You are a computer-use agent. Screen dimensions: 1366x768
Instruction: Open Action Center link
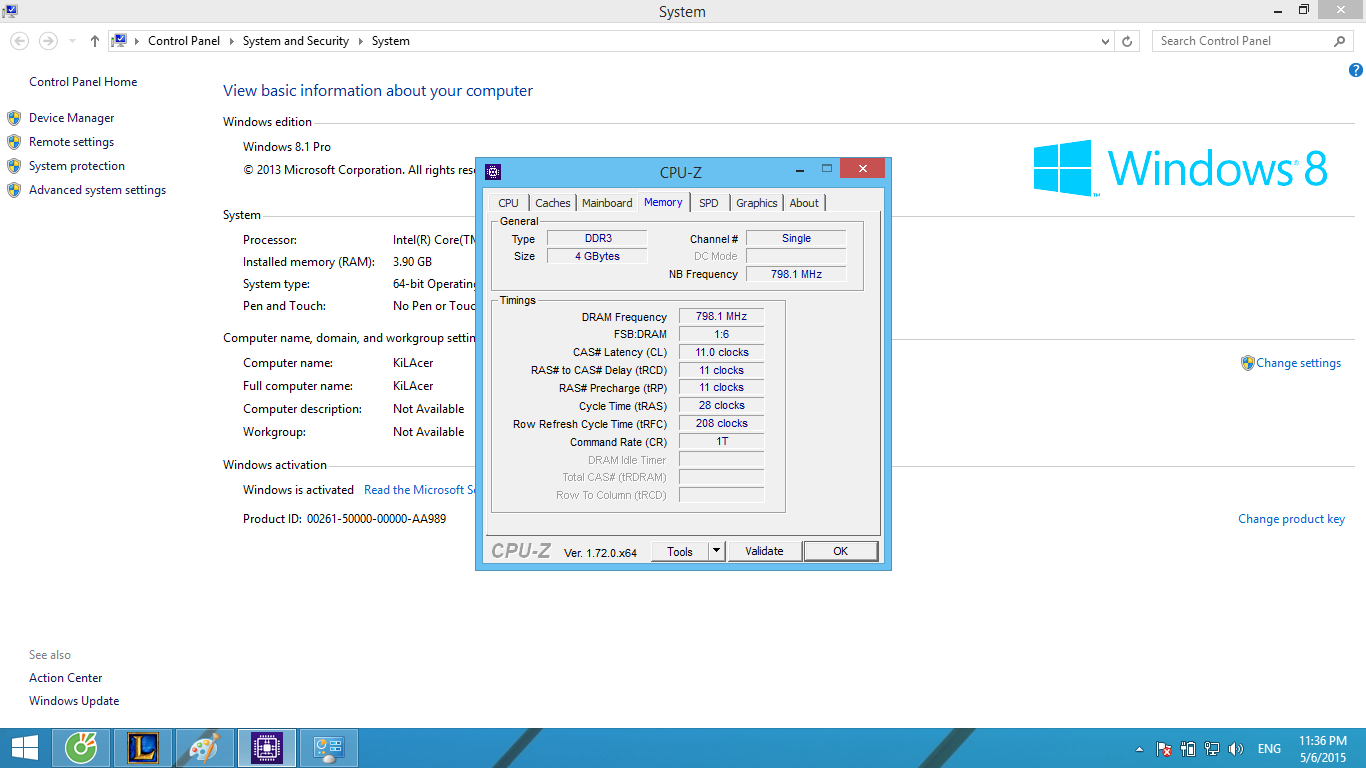65,678
